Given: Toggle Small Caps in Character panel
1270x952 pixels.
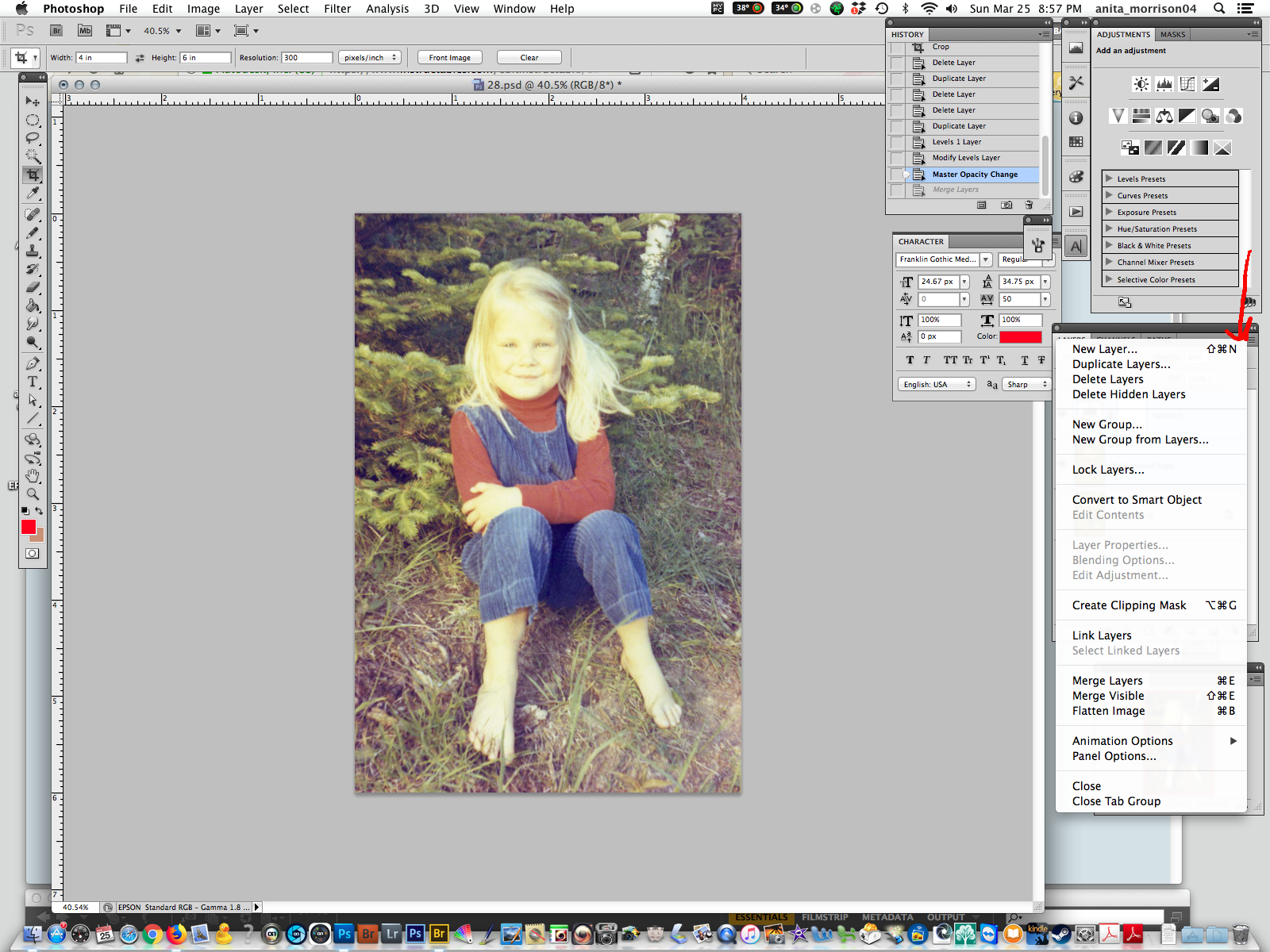Looking at the screenshot, I should pyautogui.click(x=968, y=360).
